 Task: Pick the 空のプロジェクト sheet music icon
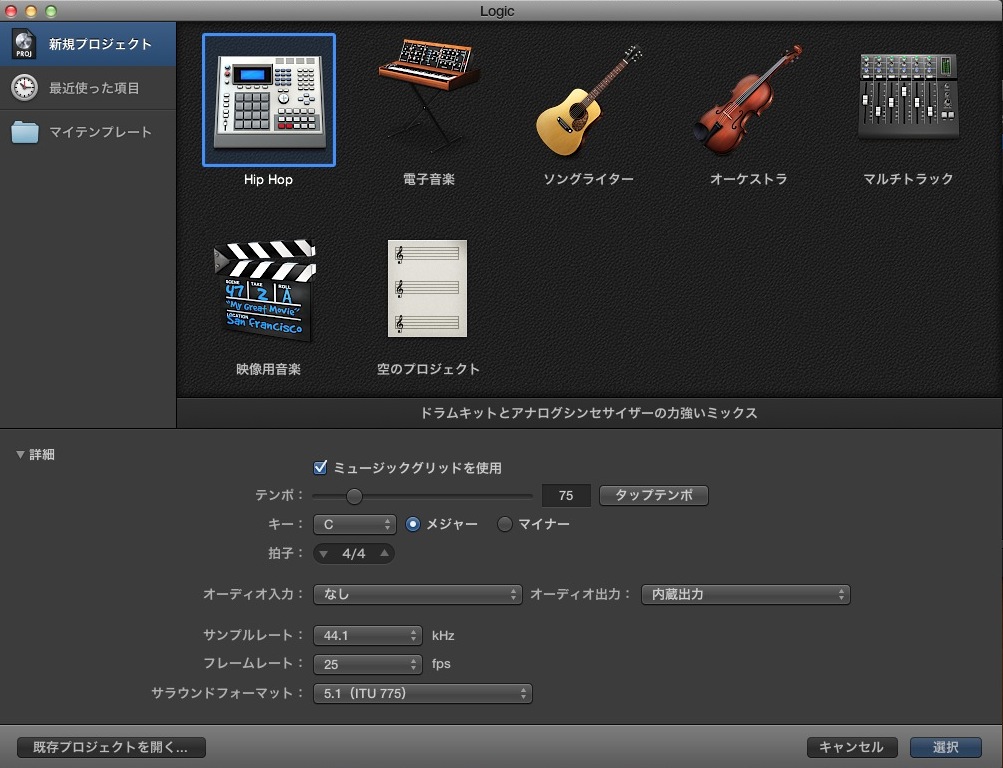(x=427, y=288)
